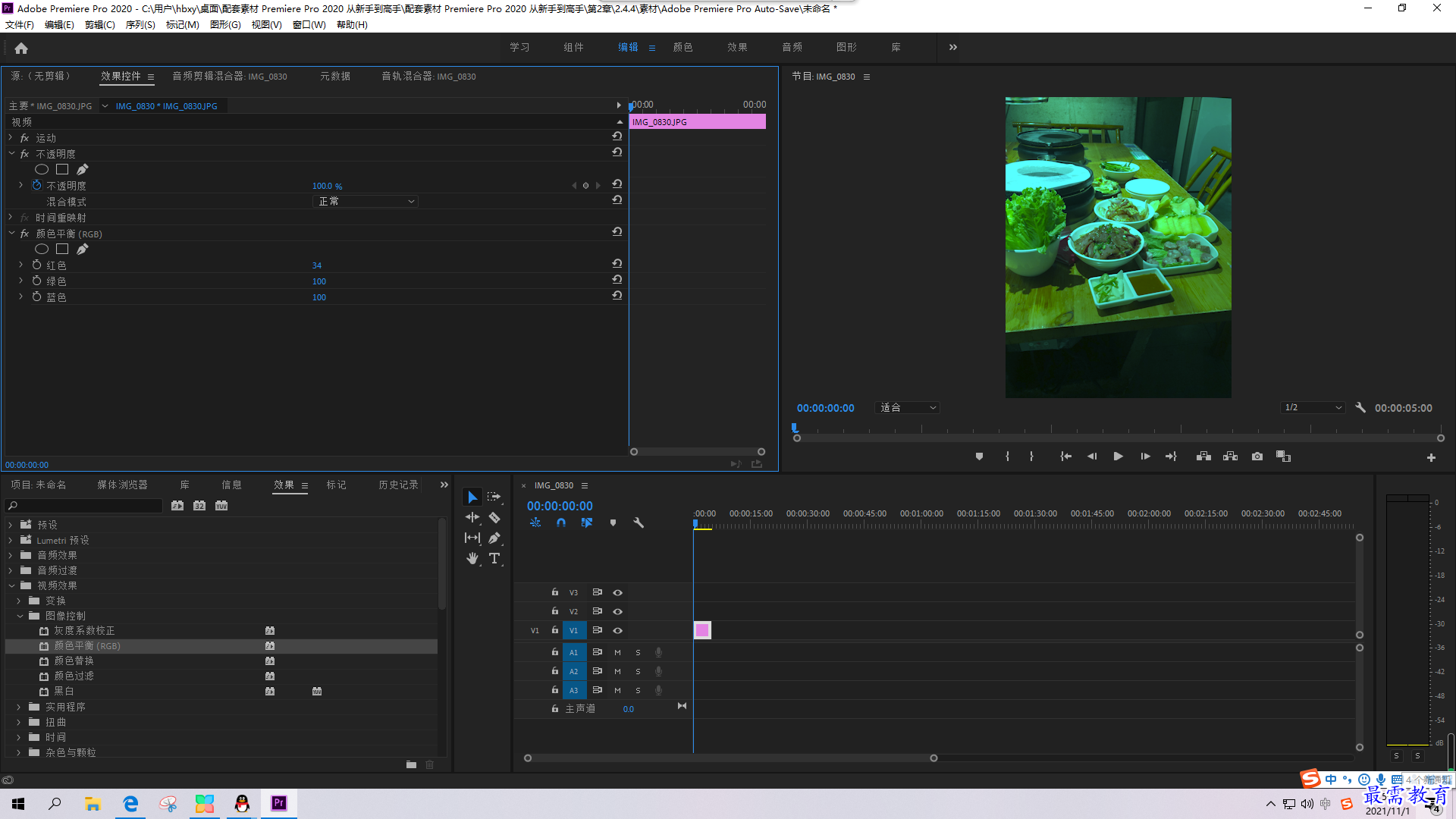The image size is (1456, 819).
Task: Click Mark Out button
Action: point(1031,457)
